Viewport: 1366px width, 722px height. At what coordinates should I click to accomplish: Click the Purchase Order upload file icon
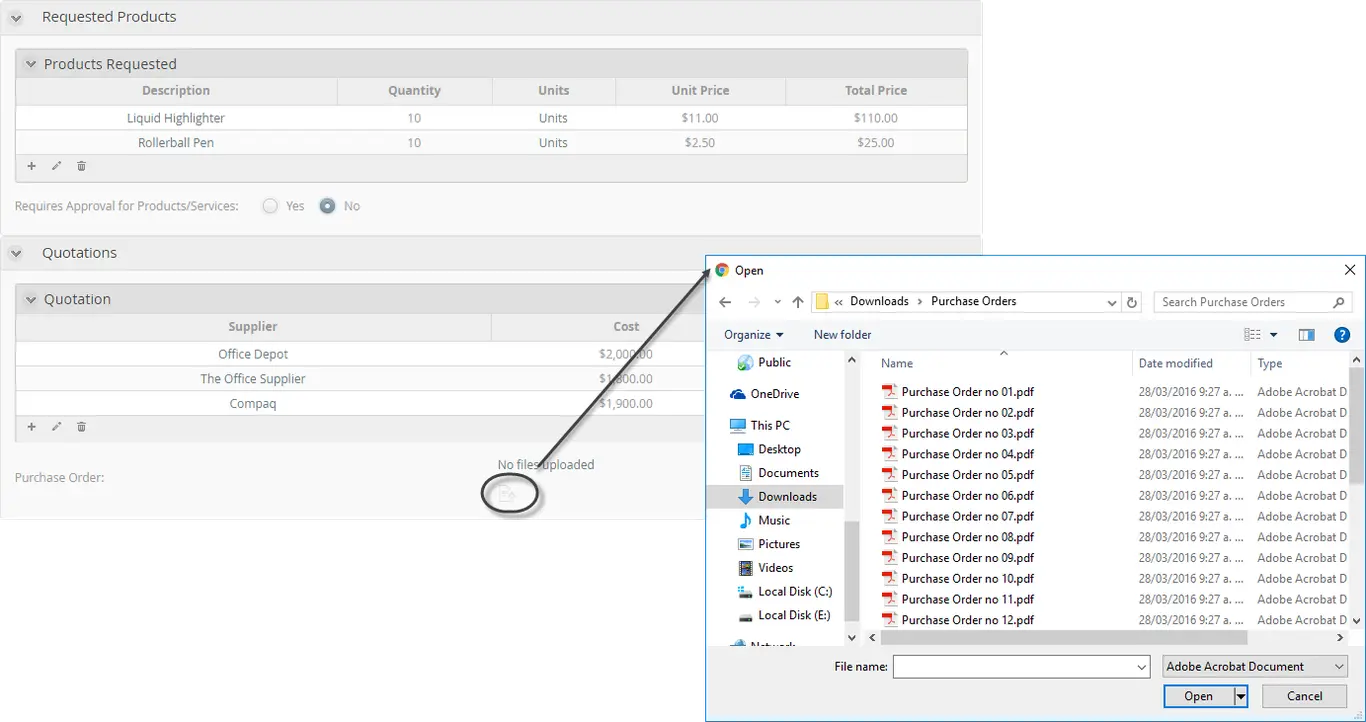[x=508, y=494]
